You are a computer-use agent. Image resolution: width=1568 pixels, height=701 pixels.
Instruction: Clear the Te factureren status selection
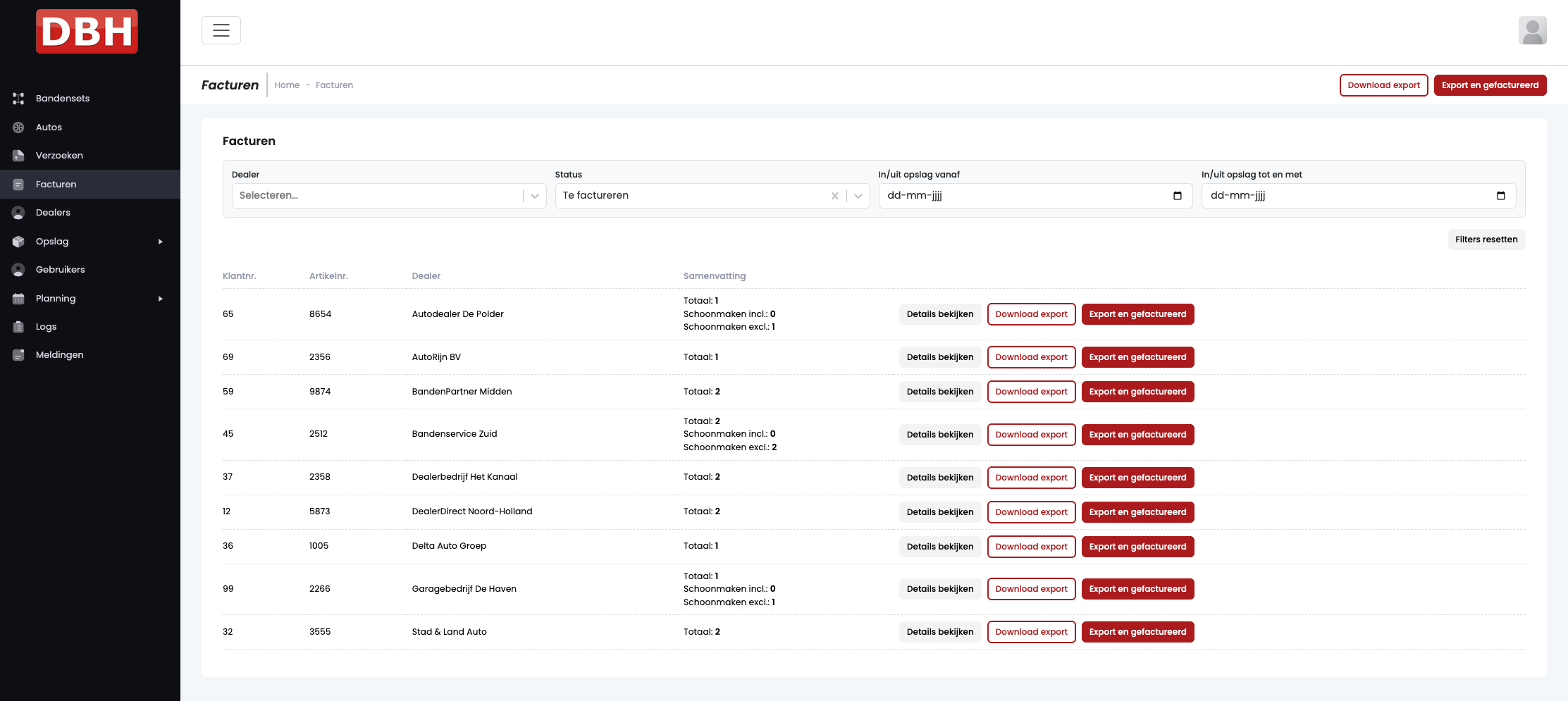point(834,196)
